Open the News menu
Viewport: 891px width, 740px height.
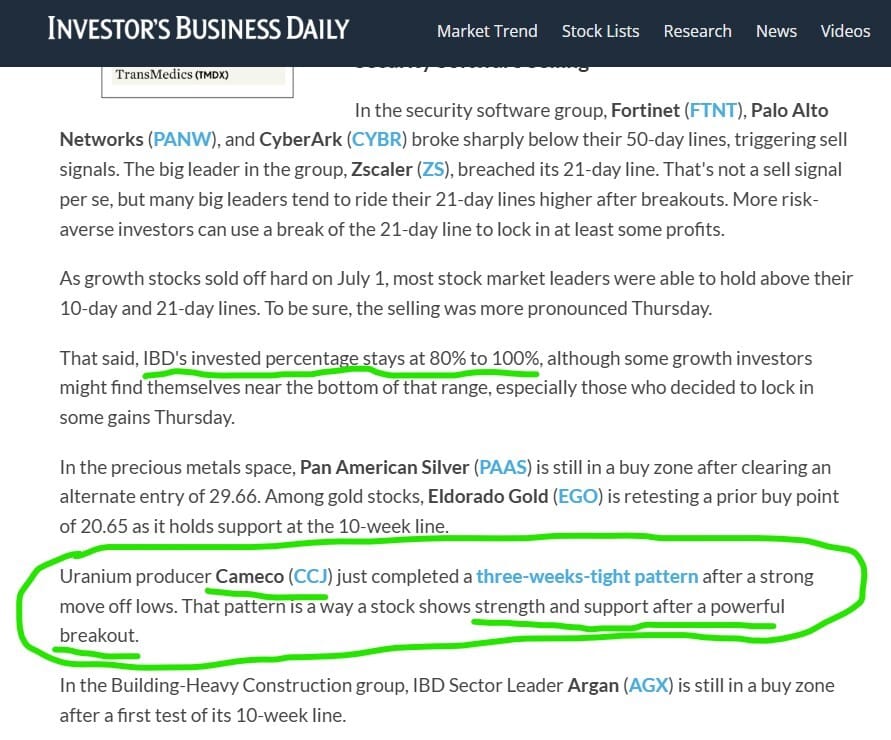coord(776,31)
